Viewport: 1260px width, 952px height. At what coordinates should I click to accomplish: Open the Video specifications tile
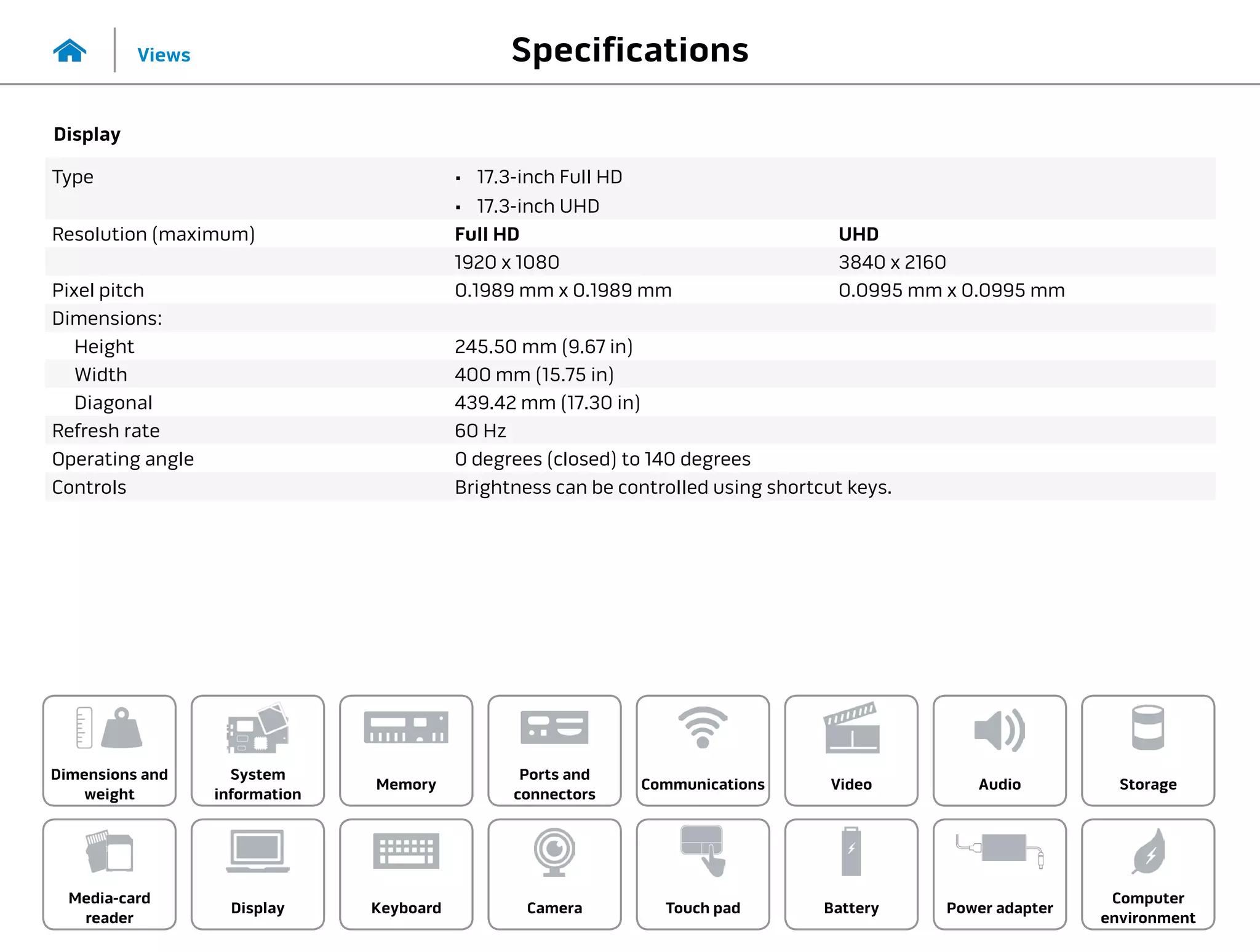[x=851, y=750]
